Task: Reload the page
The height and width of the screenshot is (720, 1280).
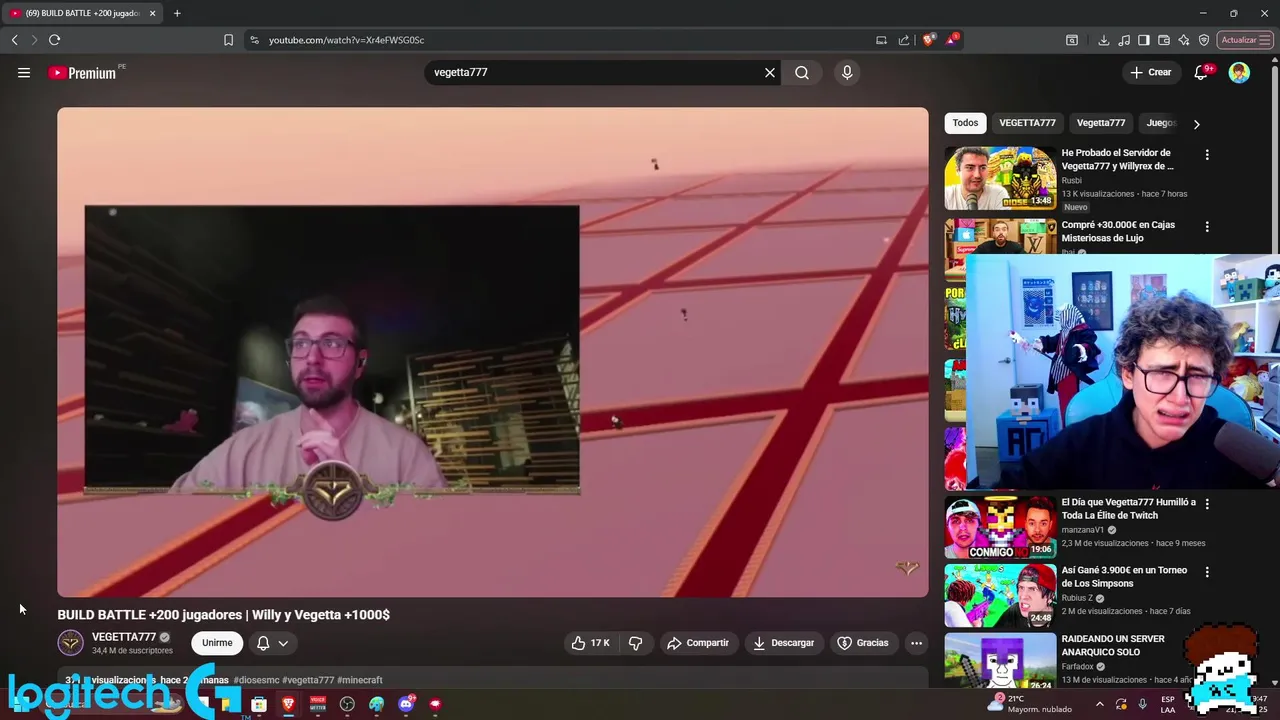Action: [x=54, y=40]
